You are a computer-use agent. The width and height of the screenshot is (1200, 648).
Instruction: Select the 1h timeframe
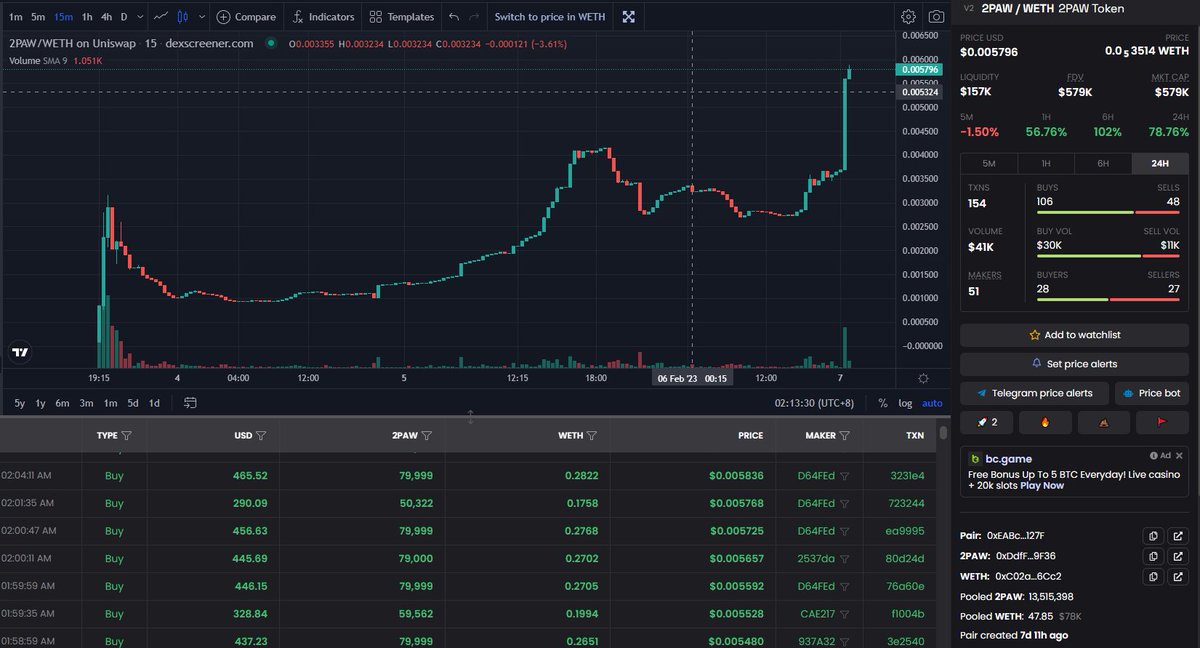click(87, 17)
